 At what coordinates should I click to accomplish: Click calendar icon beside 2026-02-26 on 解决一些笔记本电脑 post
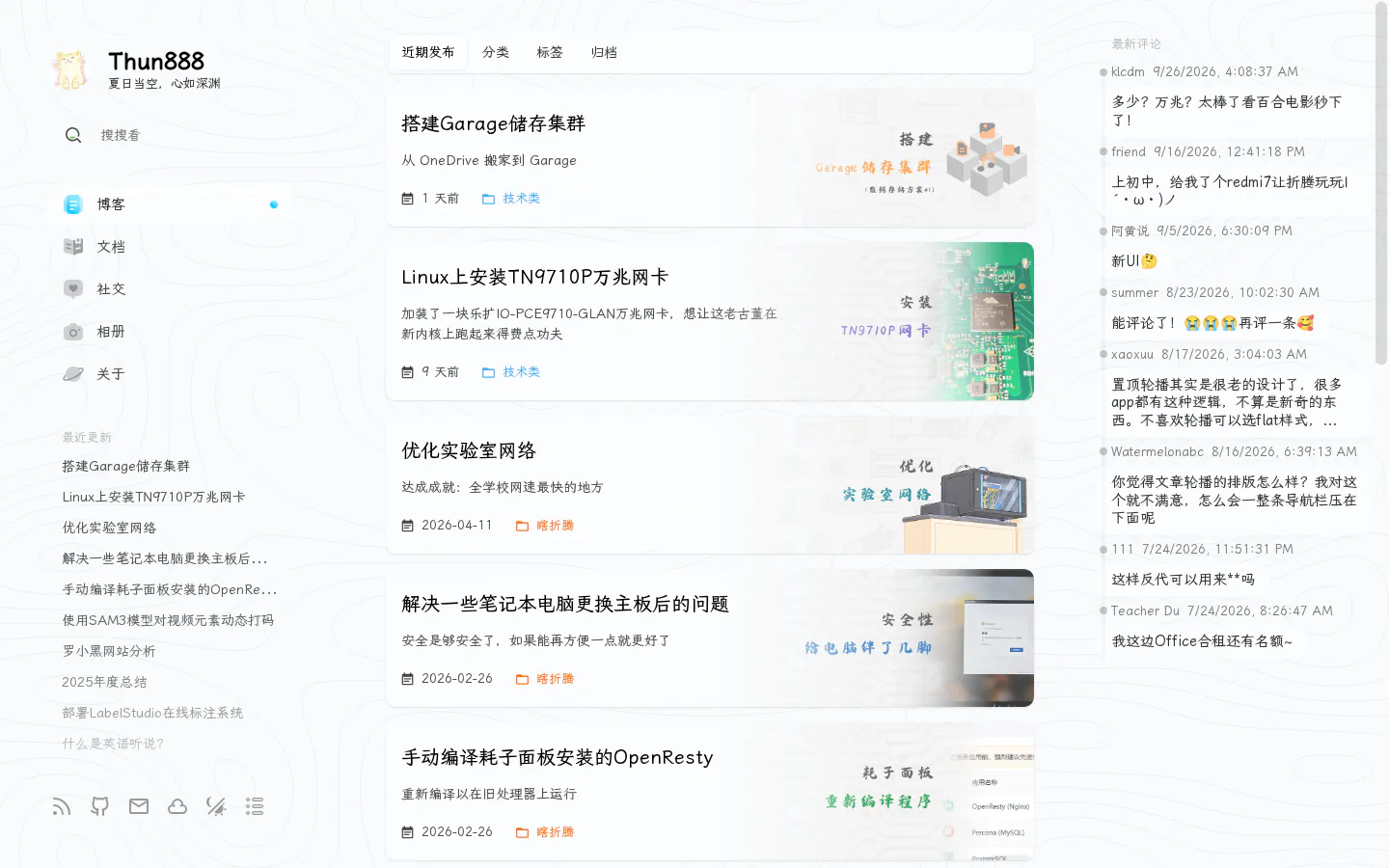408,679
